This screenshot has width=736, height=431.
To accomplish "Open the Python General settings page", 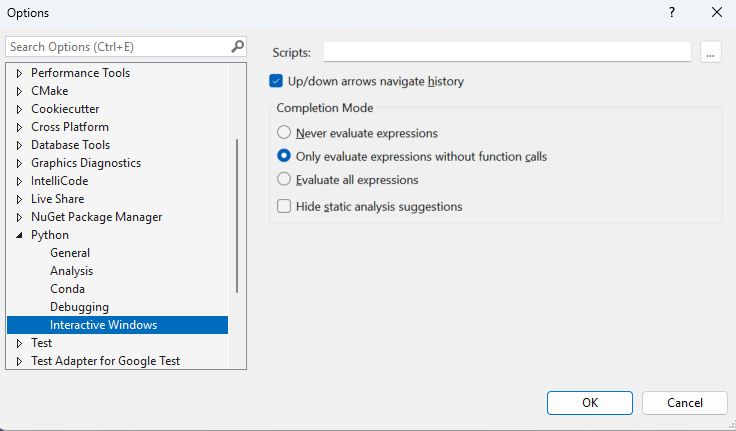I will (x=70, y=253).
